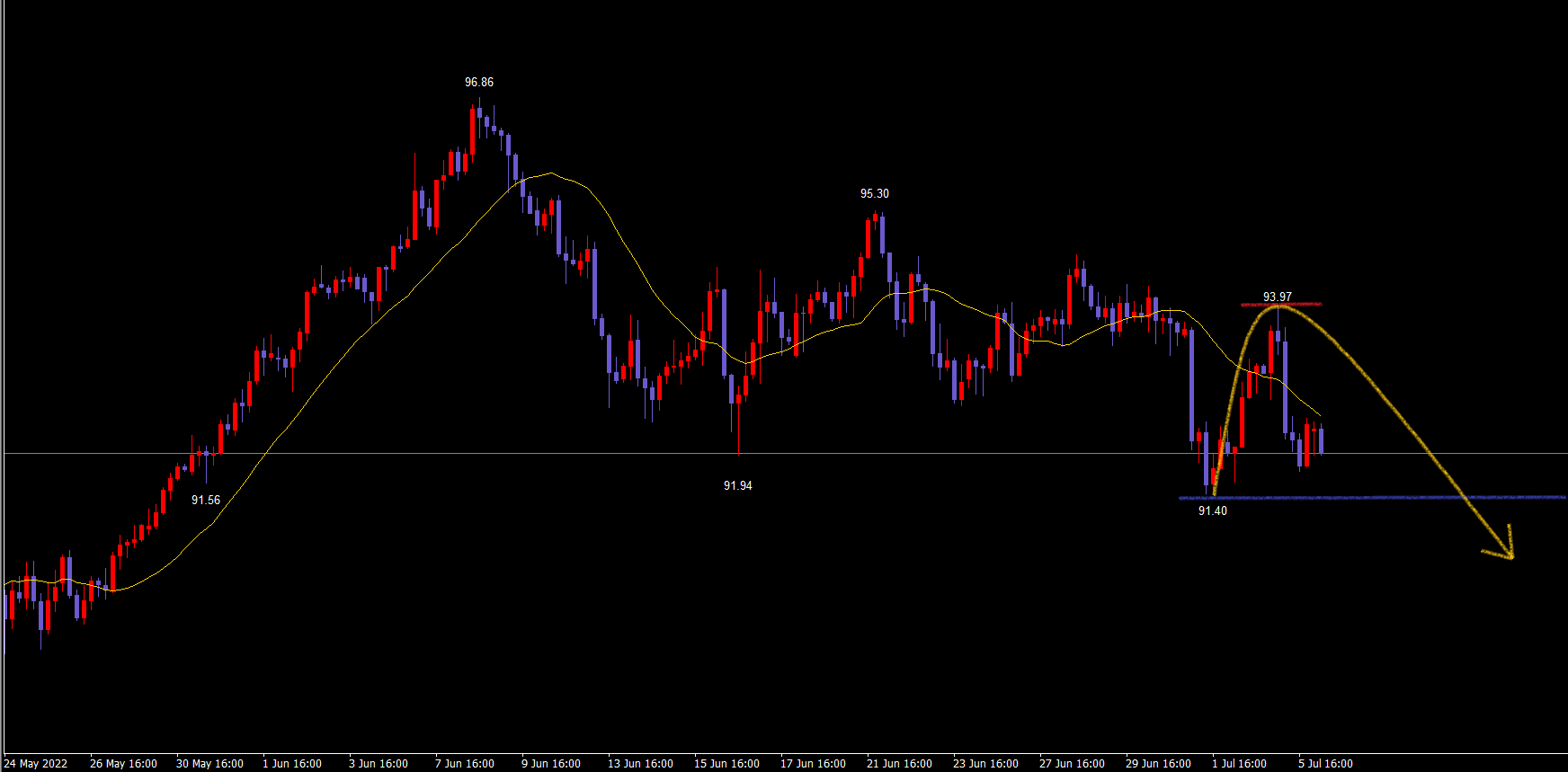Click the 27 Jun 16:00 time label

(x=1072, y=763)
